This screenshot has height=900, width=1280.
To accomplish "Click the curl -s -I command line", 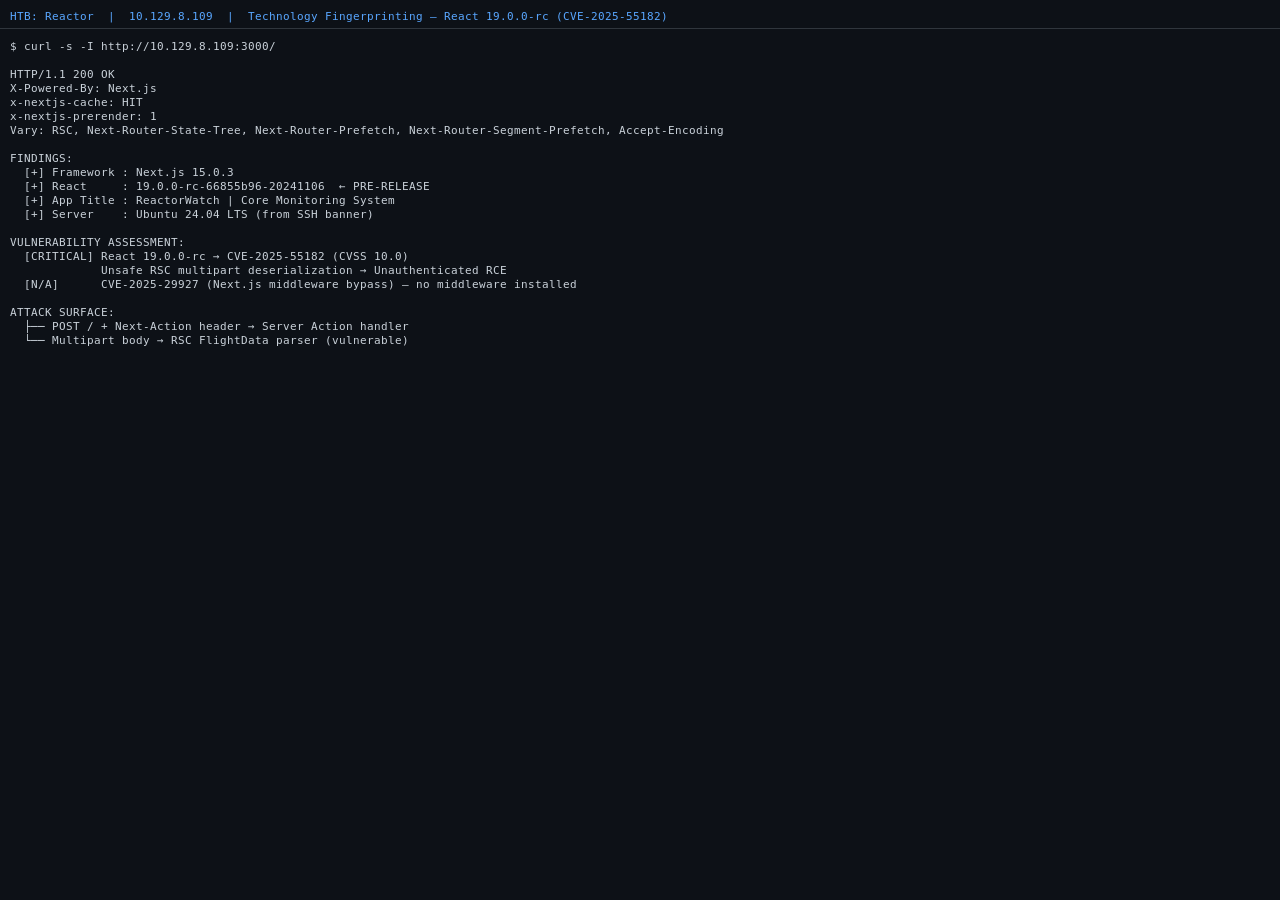I will tap(143, 46).
